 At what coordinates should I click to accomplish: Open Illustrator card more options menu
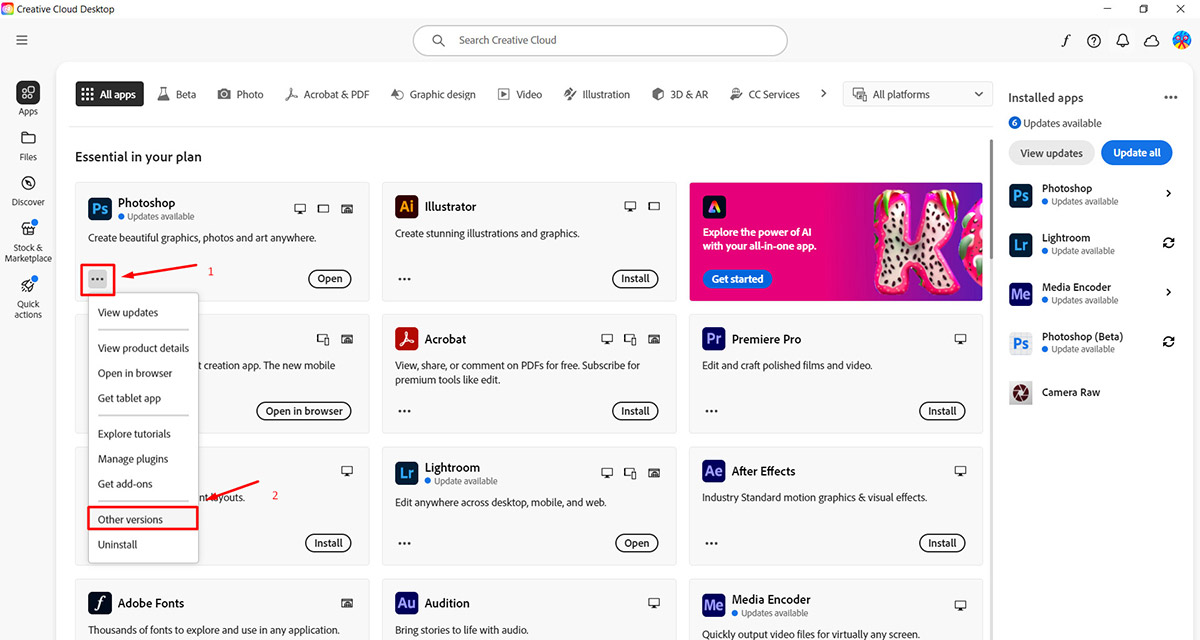click(x=404, y=279)
